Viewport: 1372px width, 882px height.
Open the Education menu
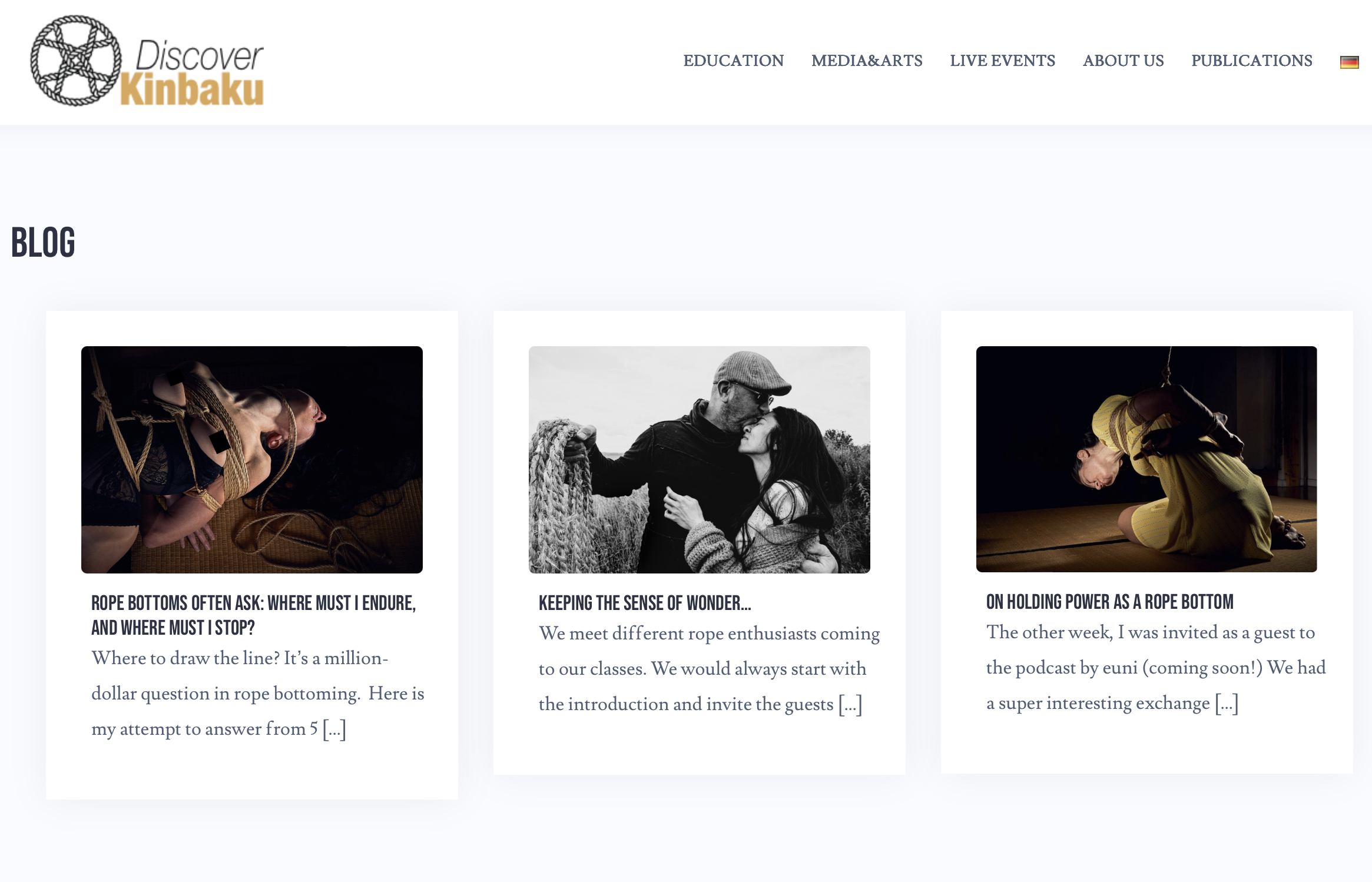[733, 61]
